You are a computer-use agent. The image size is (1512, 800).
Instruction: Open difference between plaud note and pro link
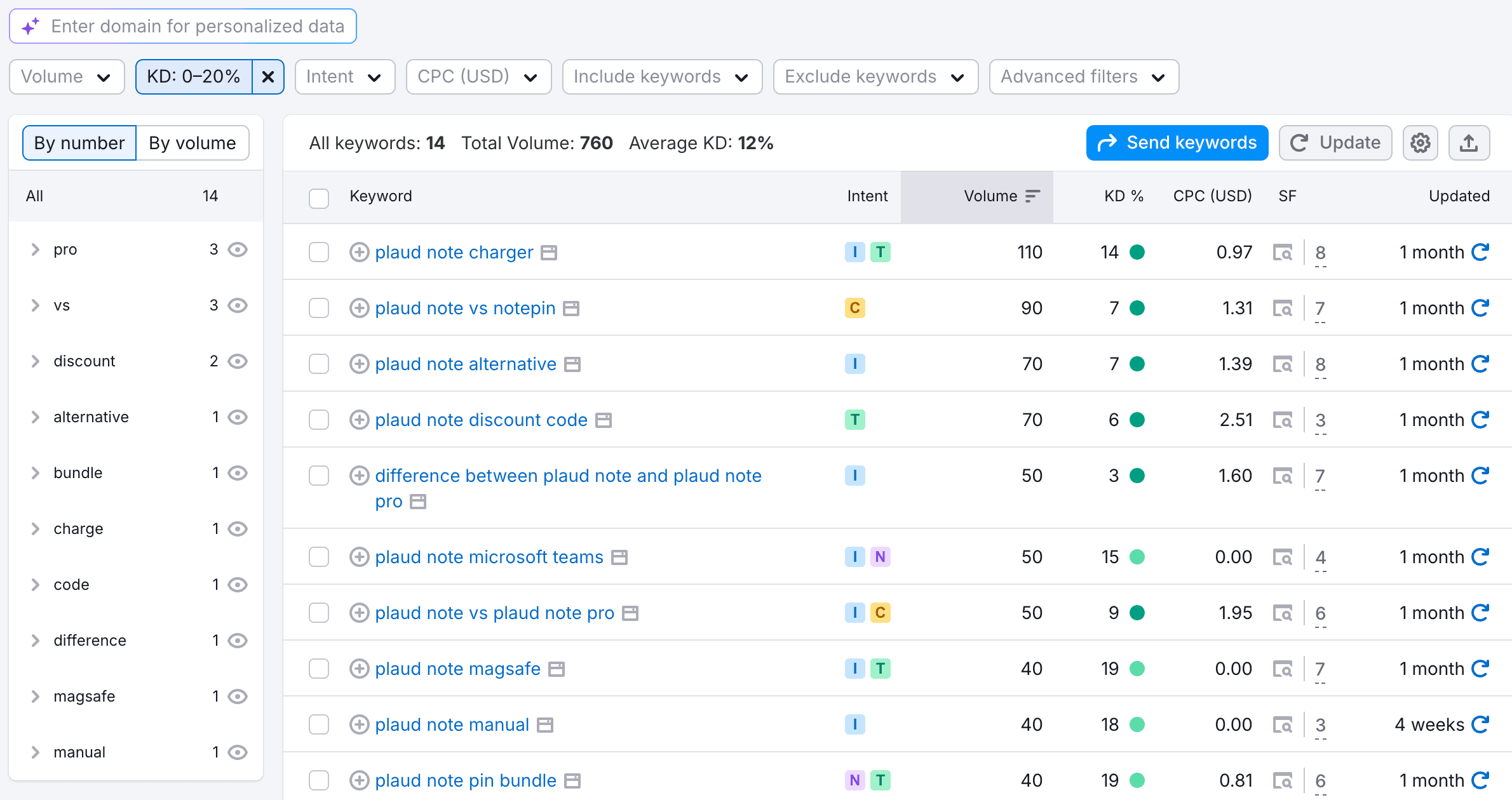568,488
